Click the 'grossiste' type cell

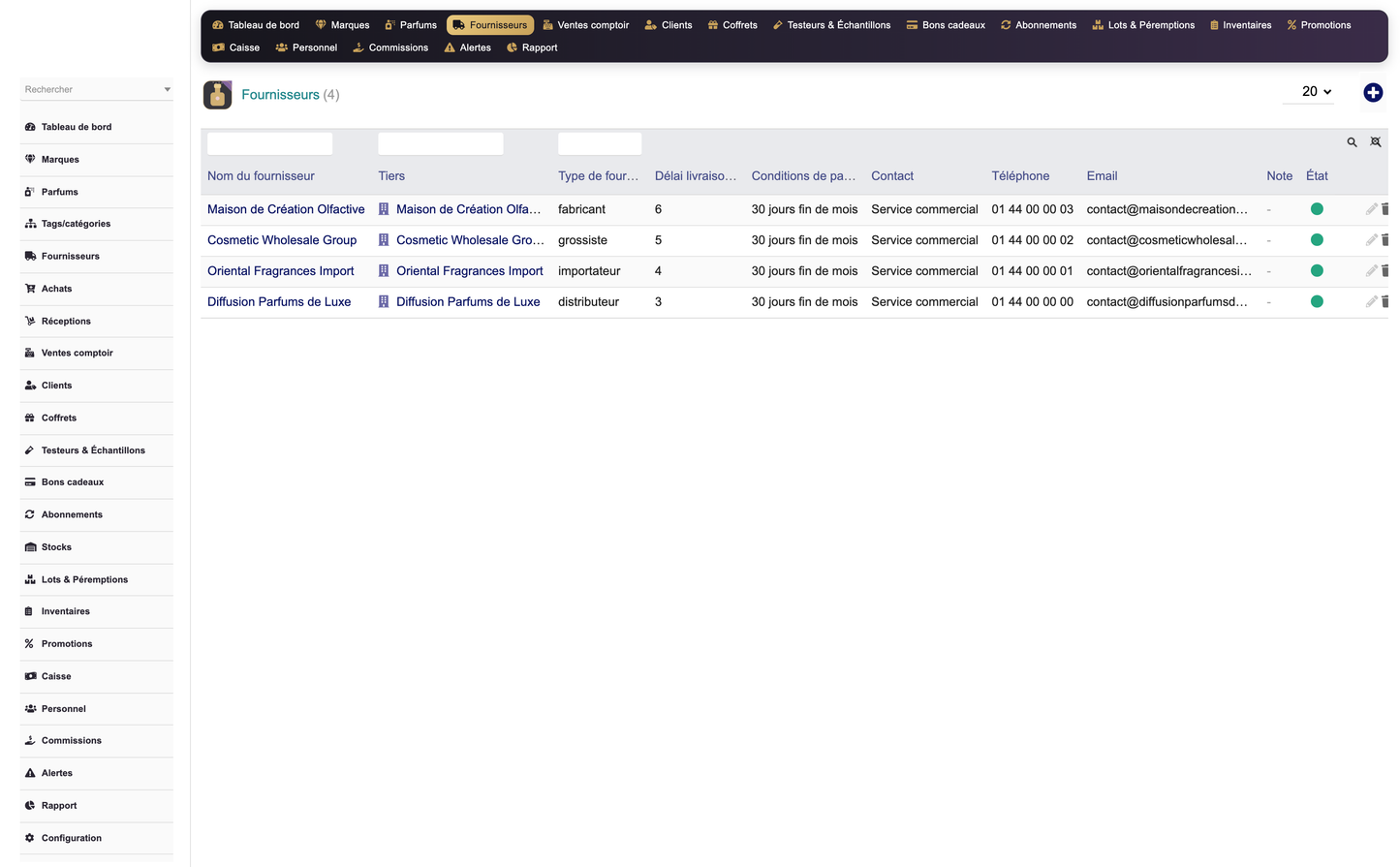(x=582, y=240)
